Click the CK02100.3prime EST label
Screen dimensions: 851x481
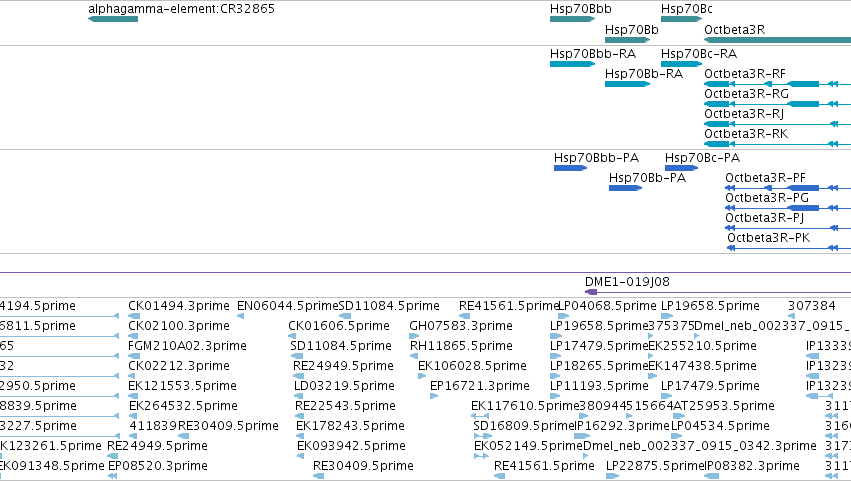179,326
